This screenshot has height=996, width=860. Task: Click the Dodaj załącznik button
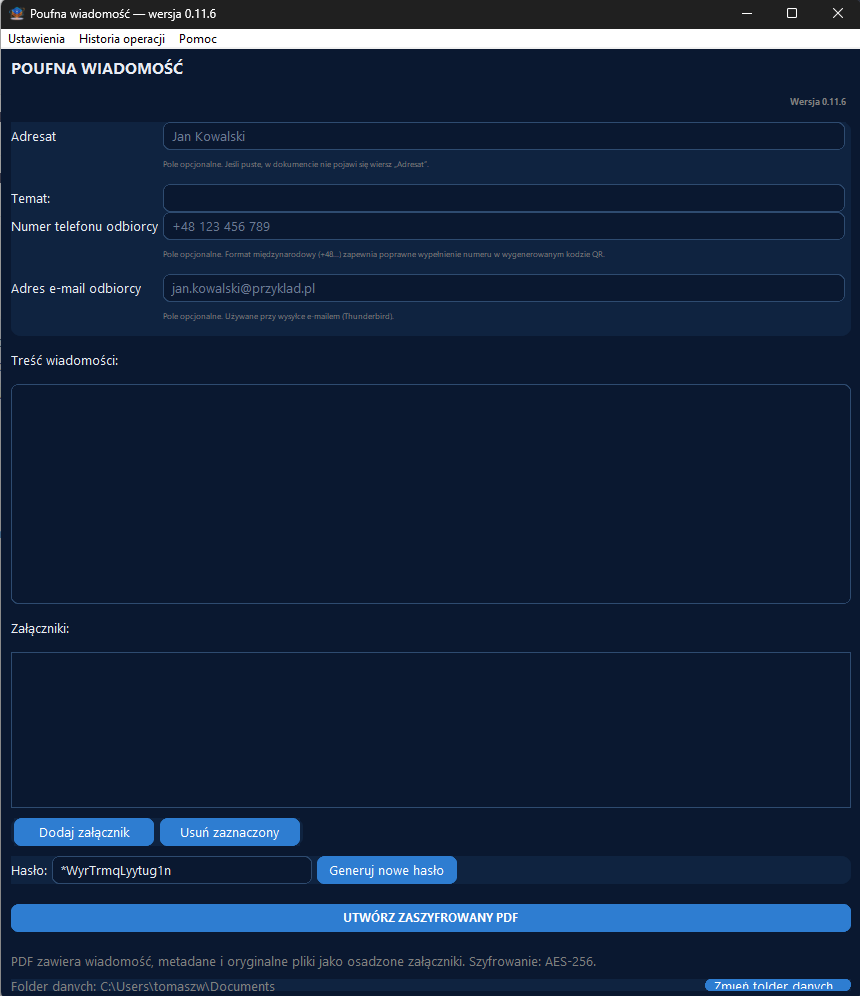[x=84, y=832]
